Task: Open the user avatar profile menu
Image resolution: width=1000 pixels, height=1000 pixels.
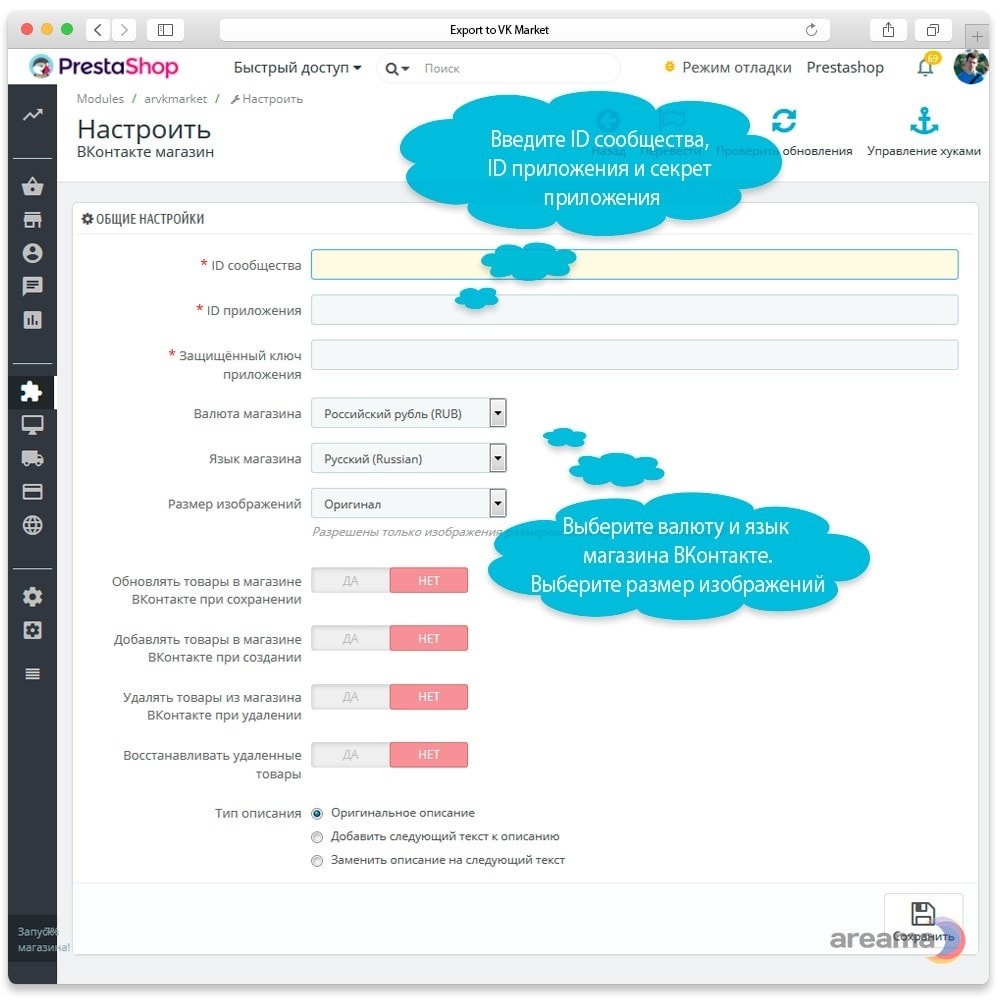Action: tap(970, 67)
